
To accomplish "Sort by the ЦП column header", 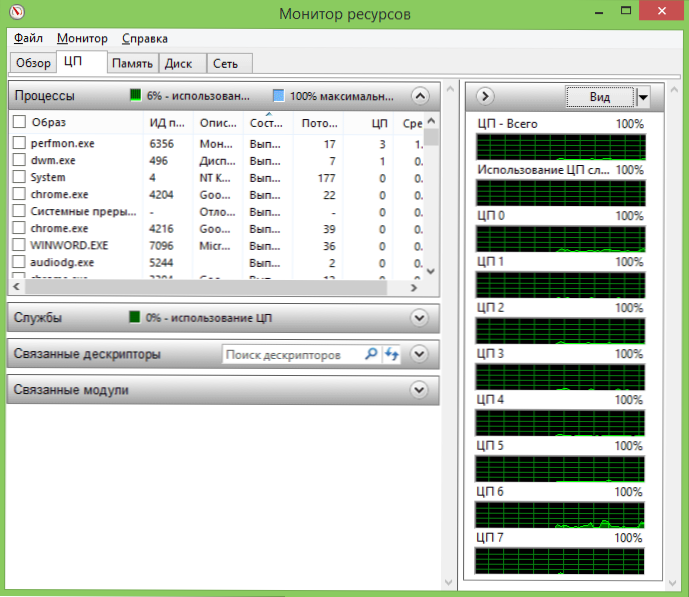I will tap(368, 123).
